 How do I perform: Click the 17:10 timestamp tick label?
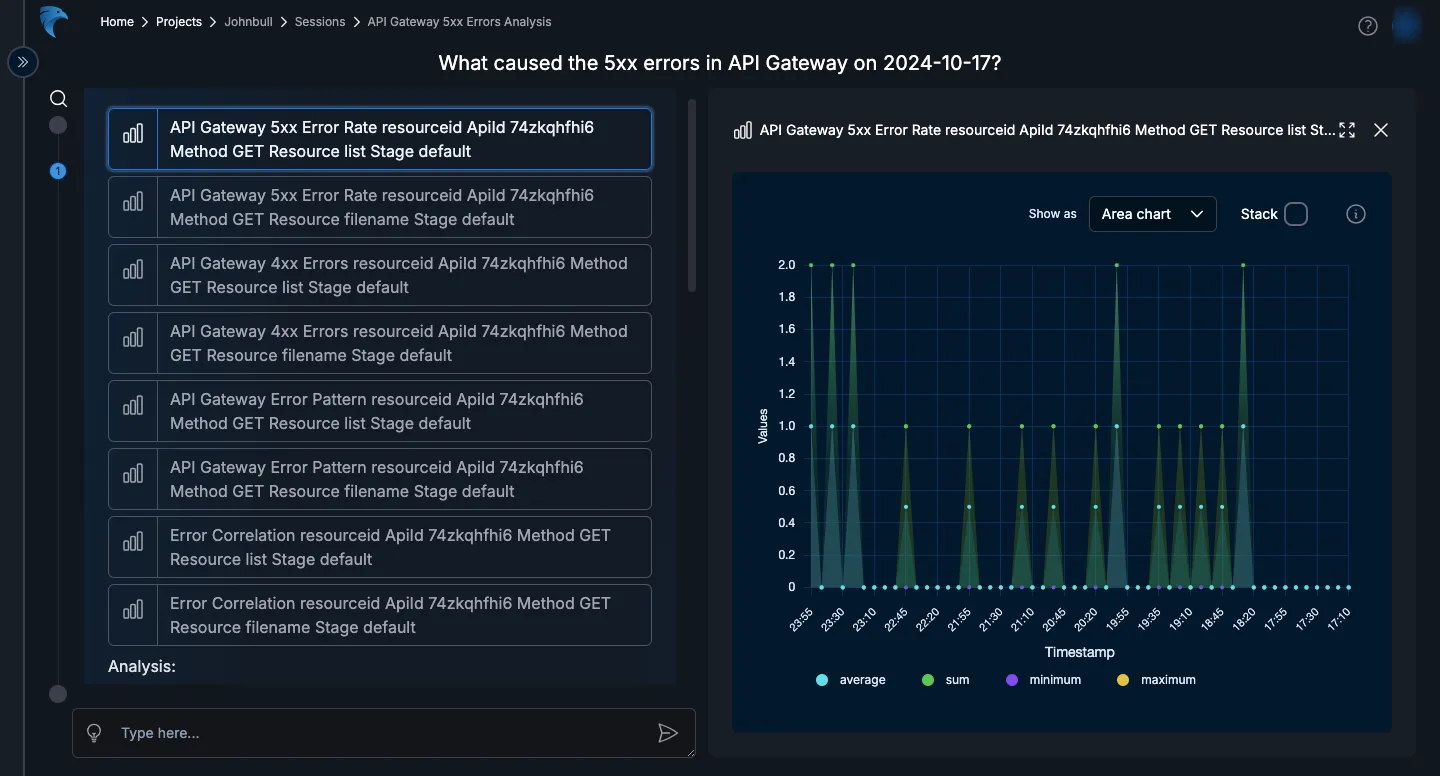pos(1338,620)
